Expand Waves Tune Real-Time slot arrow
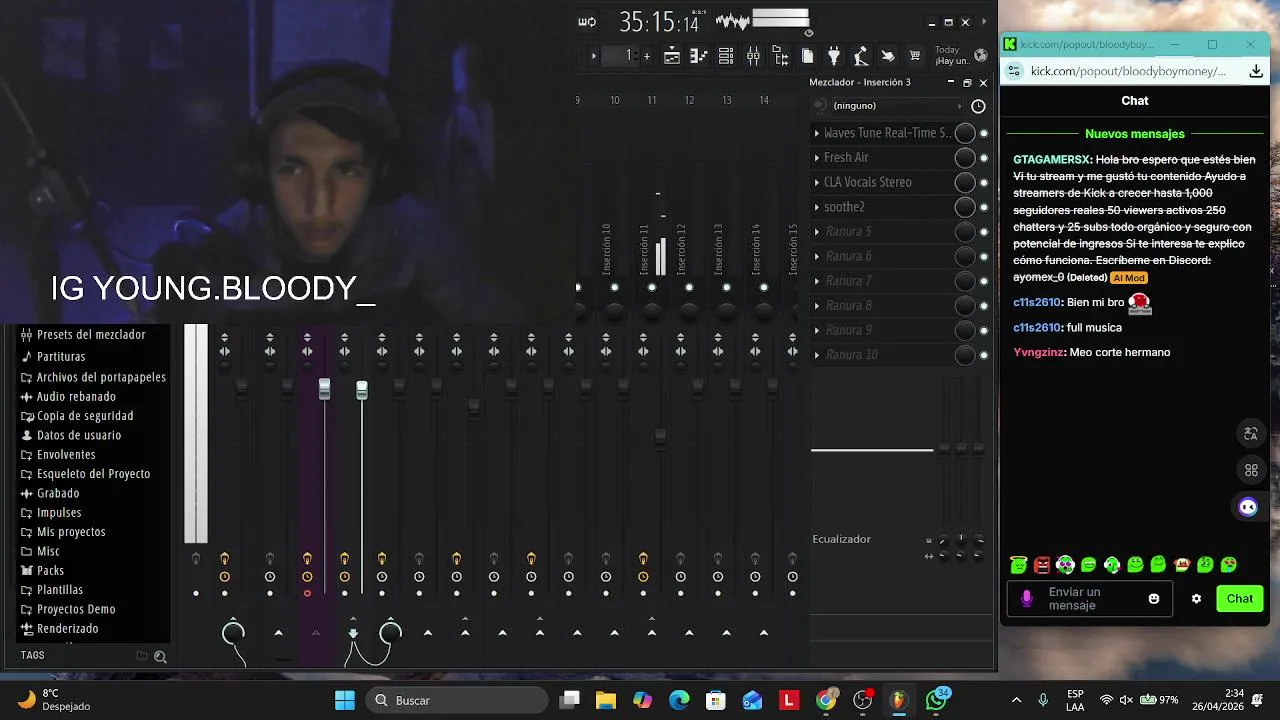 (x=816, y=133)
